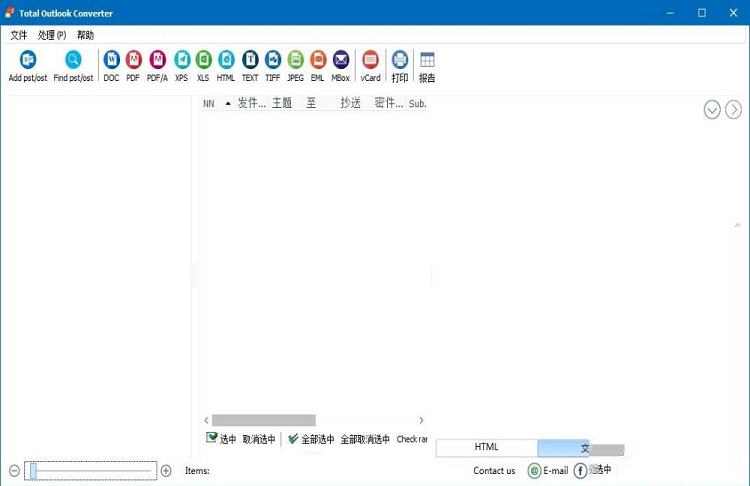The image size is (750, 486).
Task: Click the Add pst/ost icon
Action: (x=28, y=60)
